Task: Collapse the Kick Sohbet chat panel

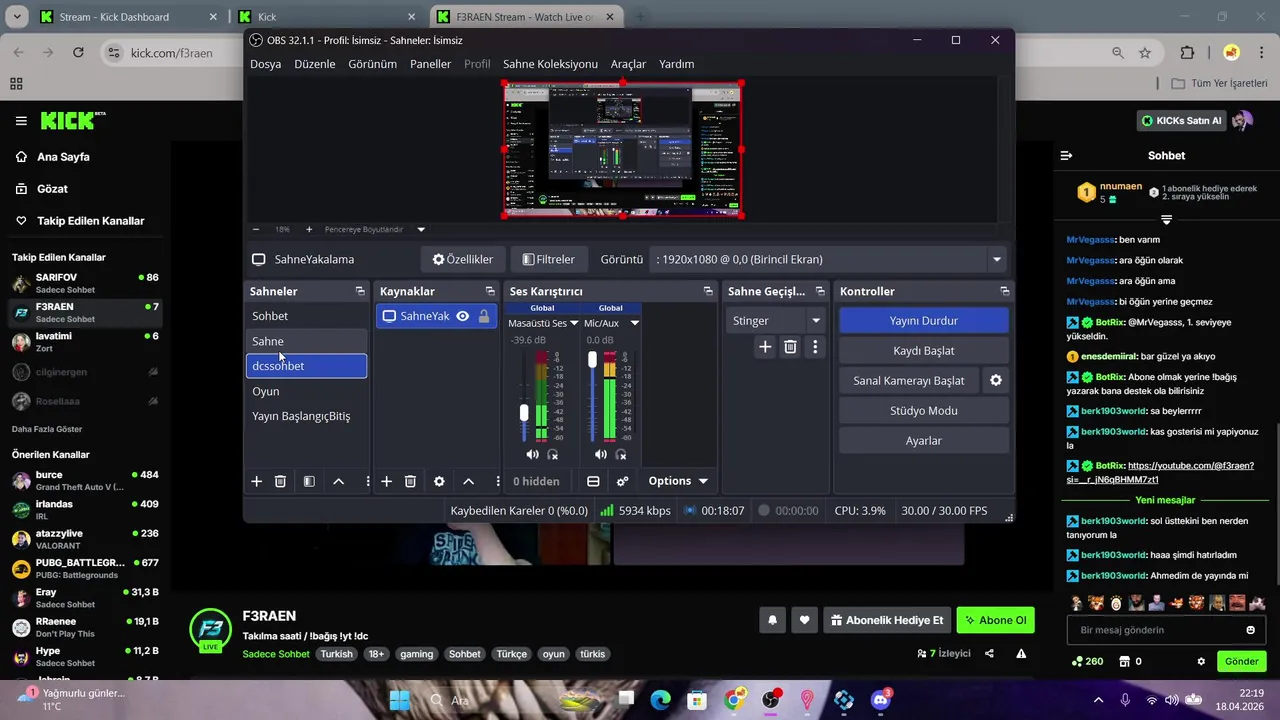Action: pos(1066,155)
